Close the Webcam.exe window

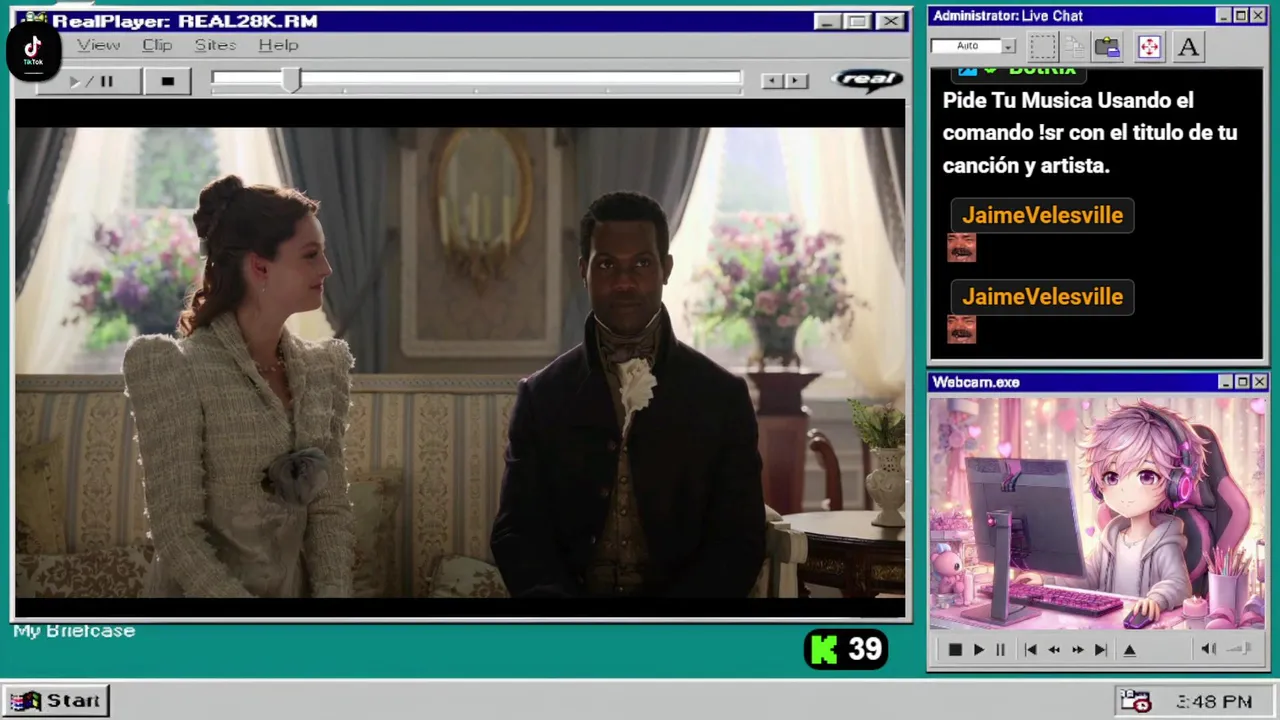click(1259, 382)
